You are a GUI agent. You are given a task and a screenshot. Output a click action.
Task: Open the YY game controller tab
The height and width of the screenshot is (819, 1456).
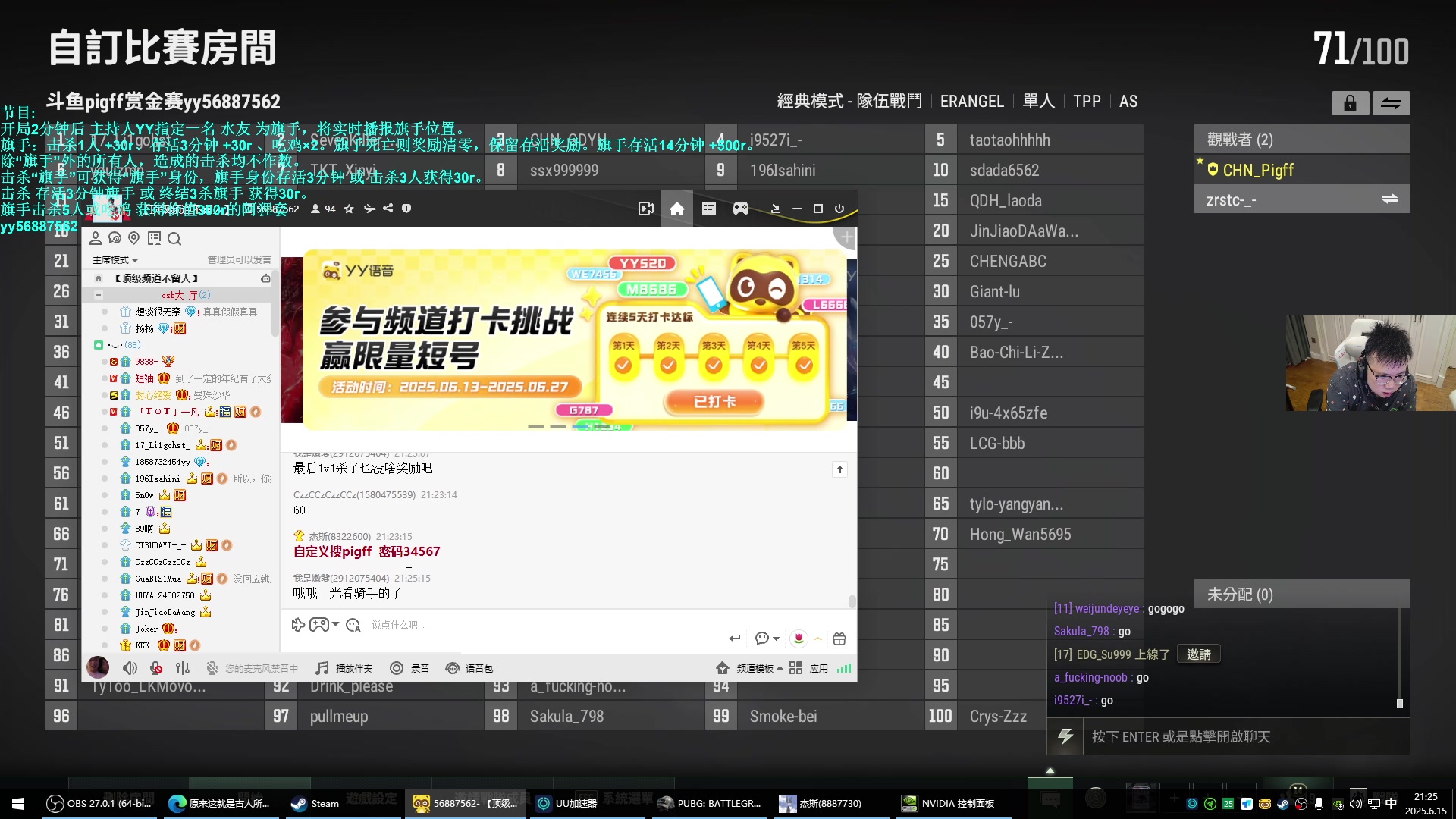point(741,209)
